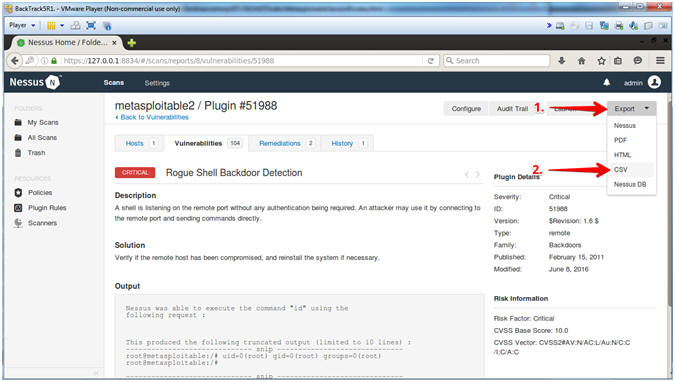Choose Nessus DB export format

coord(630,184)
